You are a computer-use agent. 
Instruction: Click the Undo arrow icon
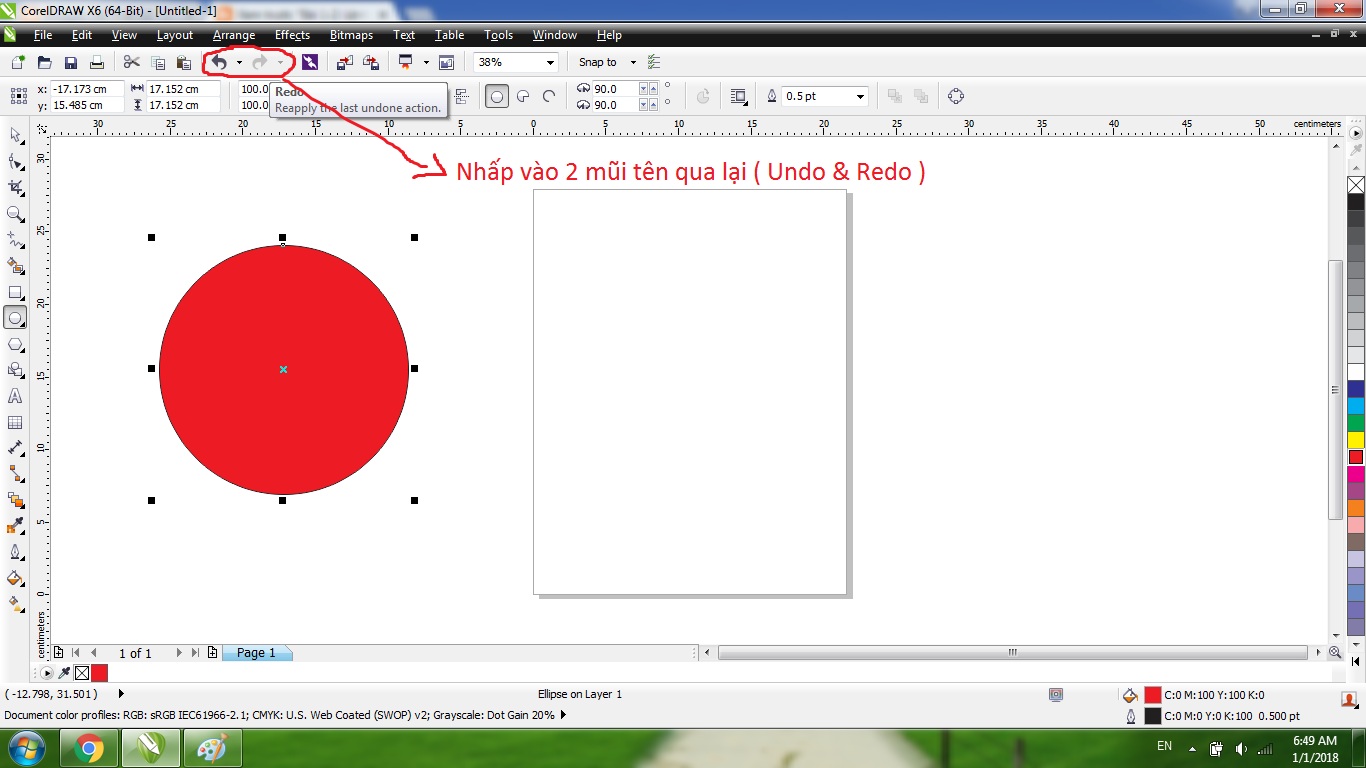click(x=218, y=62)
